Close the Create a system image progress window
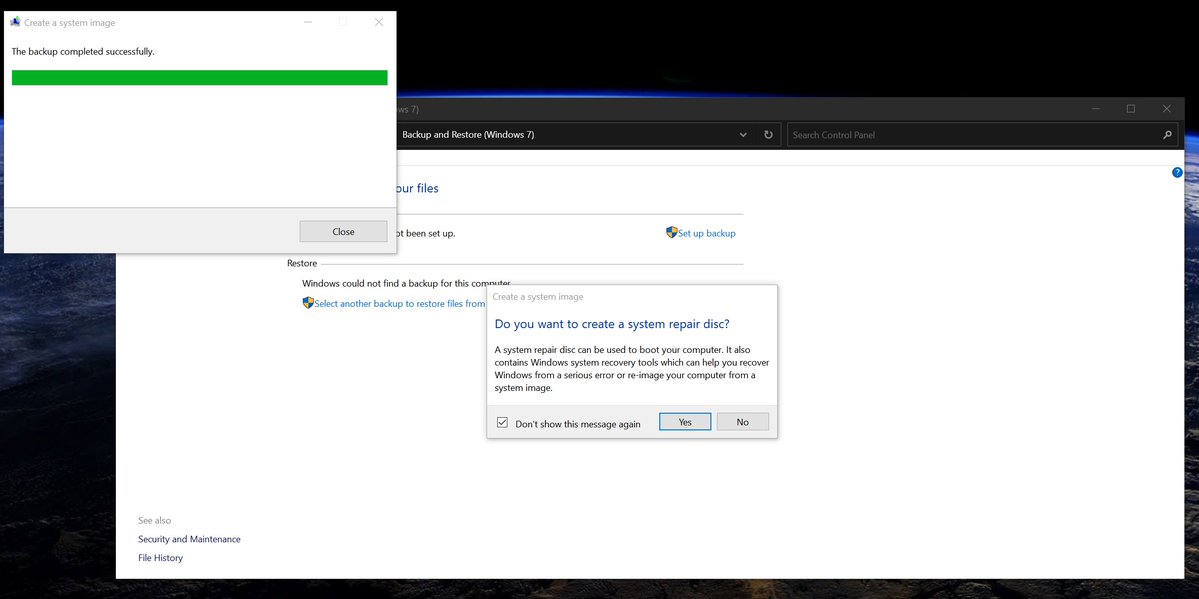 [x=379, y=22]
